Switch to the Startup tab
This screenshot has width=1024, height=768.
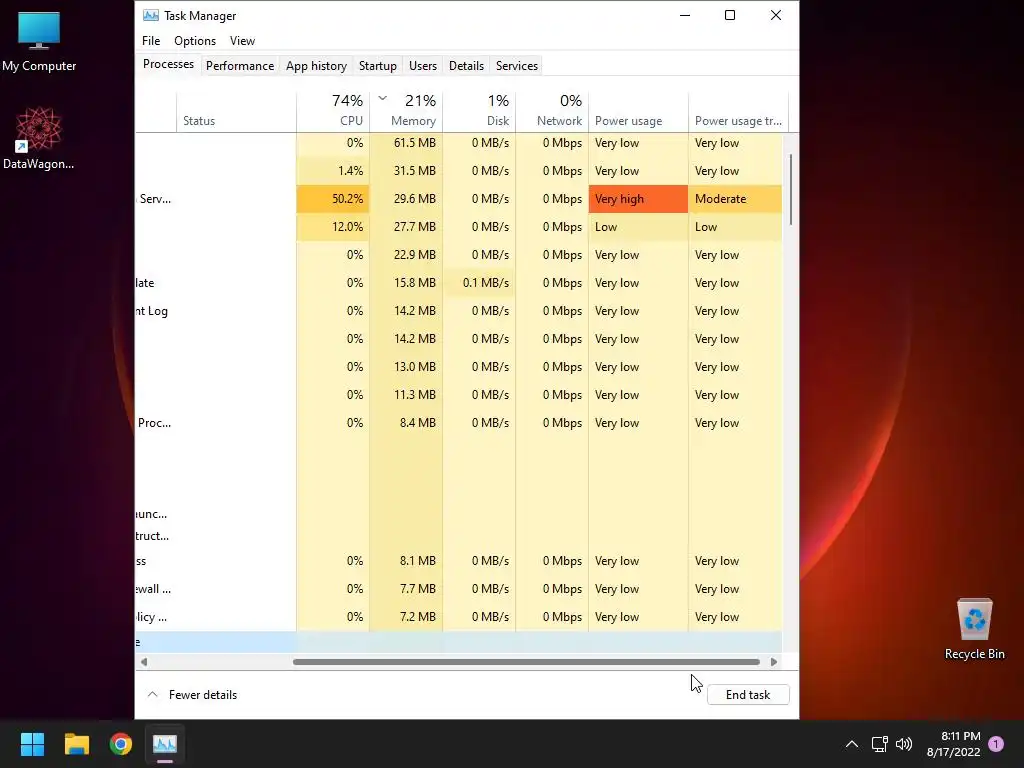(x=377, y=66)
